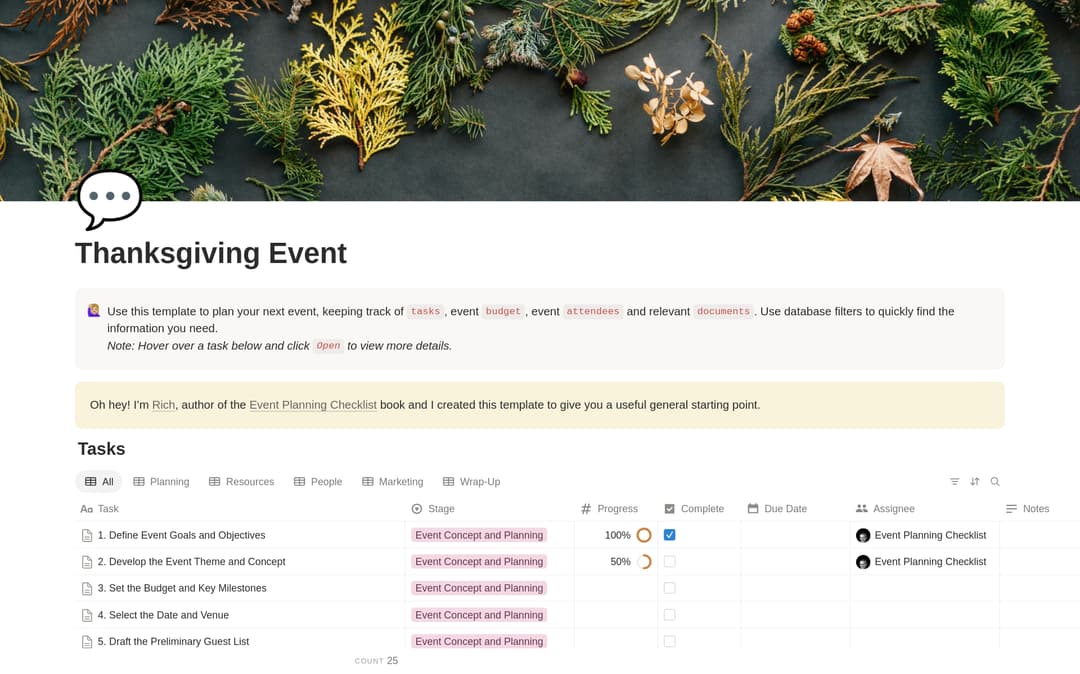Click the 'budget' code tag in callout
The height and width of the screenshot is (674, 1080).
coord(503,311)
